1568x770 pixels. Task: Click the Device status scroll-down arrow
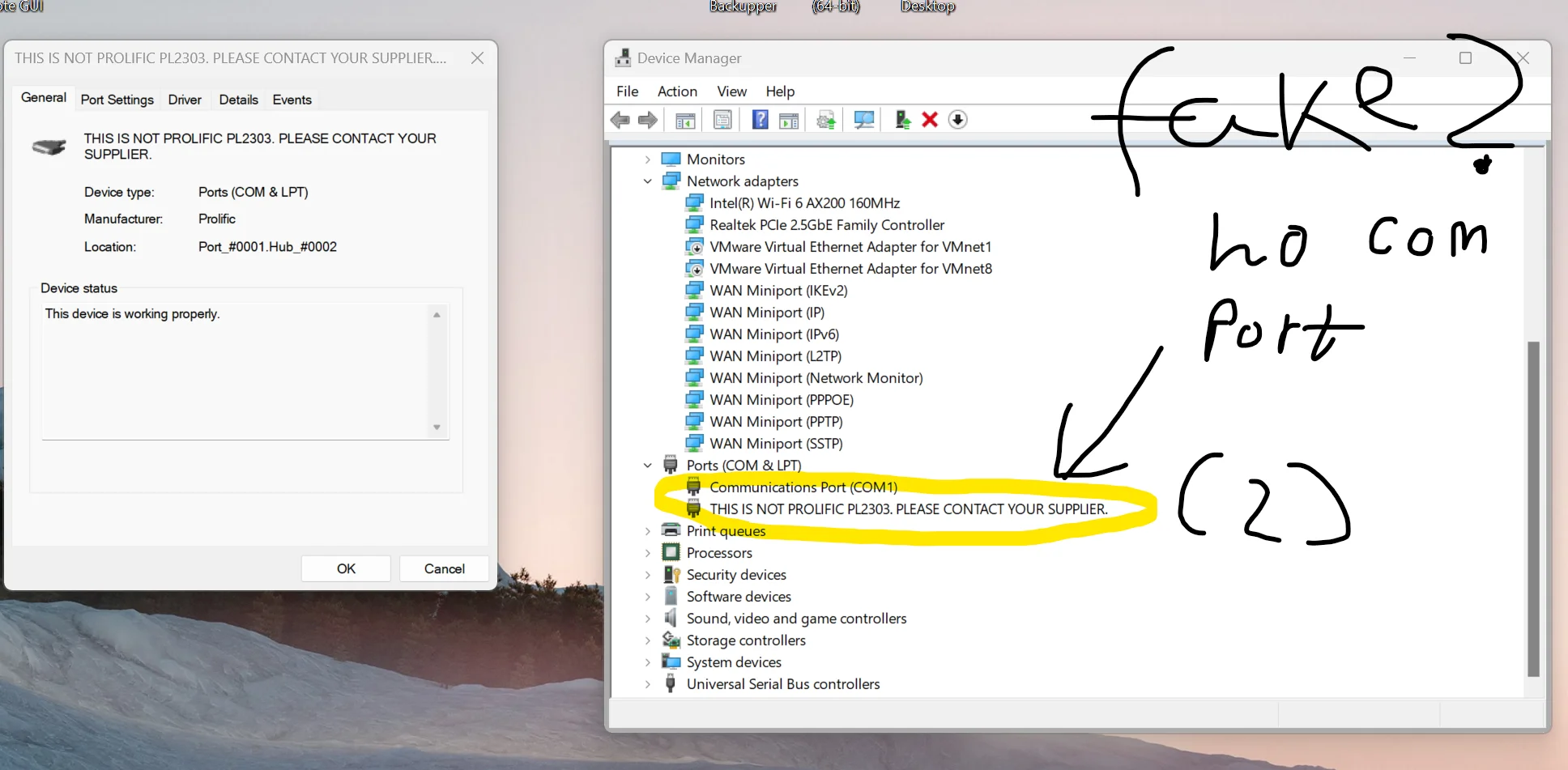click(437, 427)
